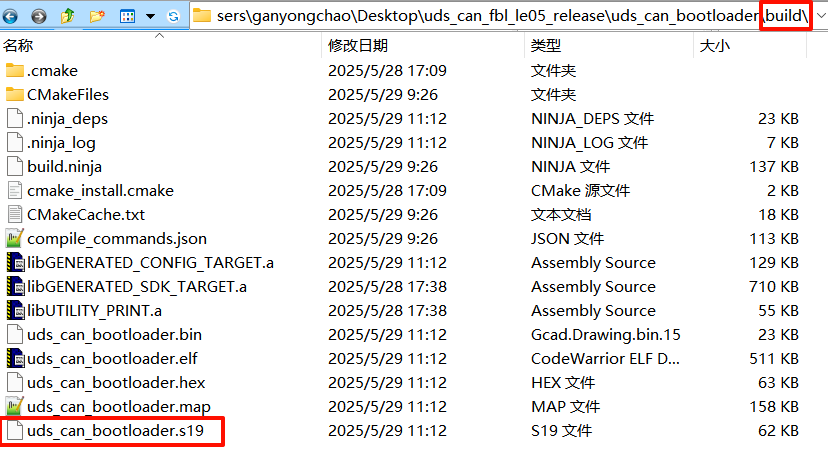Refresh the folder listing
This screenshot has height=457, width=828.
tap(173, 16)
